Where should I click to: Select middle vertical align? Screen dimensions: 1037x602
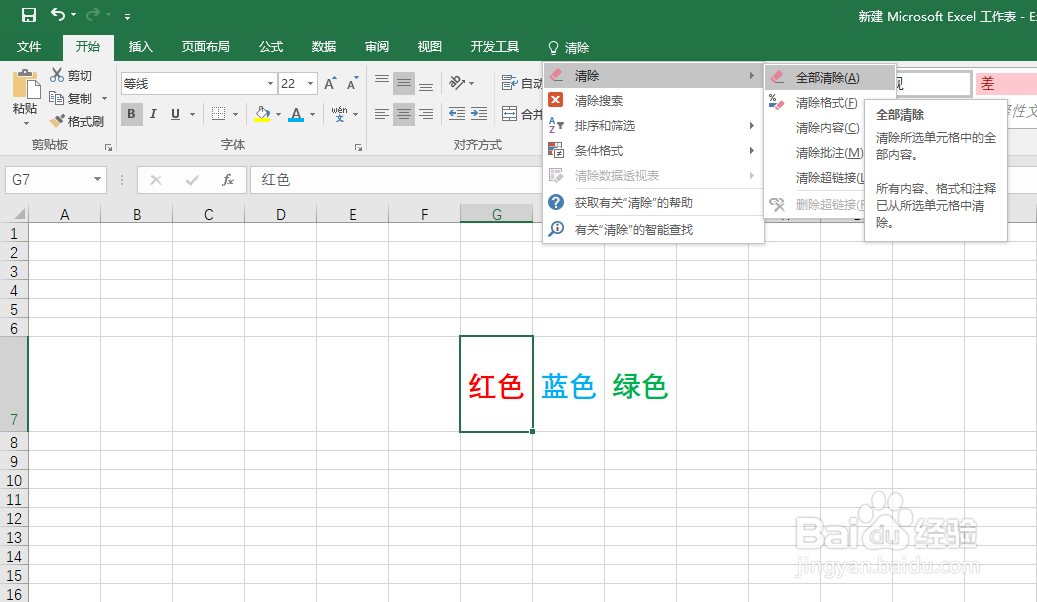(x=403, y=83)
